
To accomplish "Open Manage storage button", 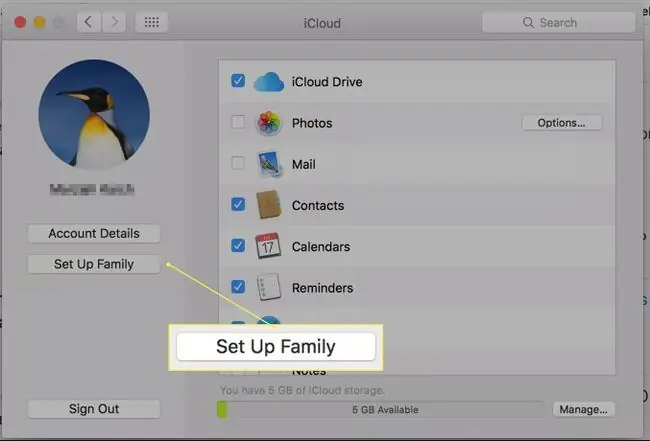I will click(x=584, y=410).
